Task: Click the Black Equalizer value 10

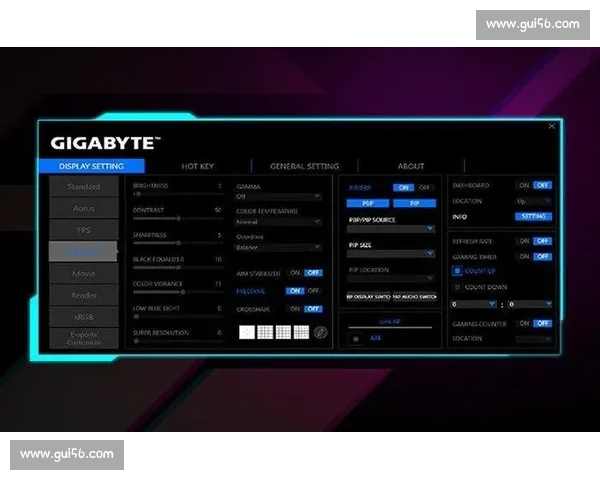Action: 218,259
